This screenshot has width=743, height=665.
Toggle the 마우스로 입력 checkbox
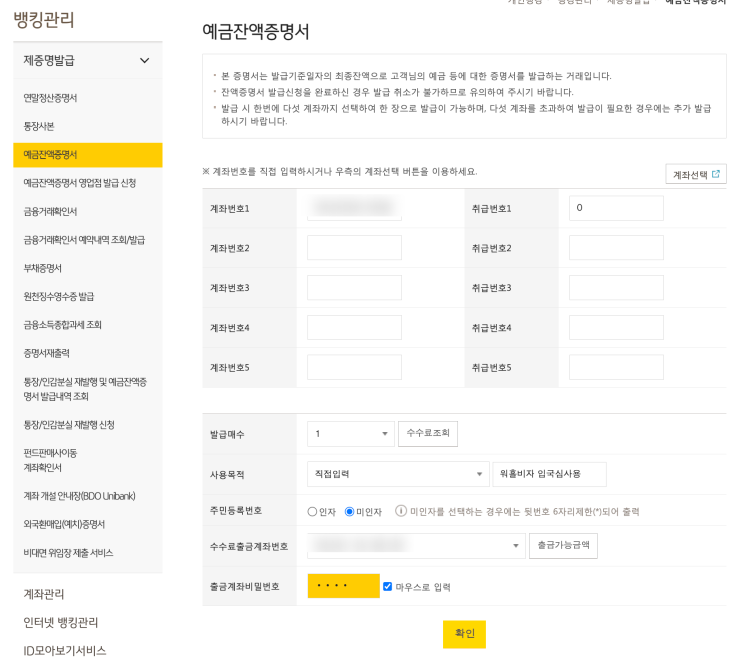tap(387, 586)
